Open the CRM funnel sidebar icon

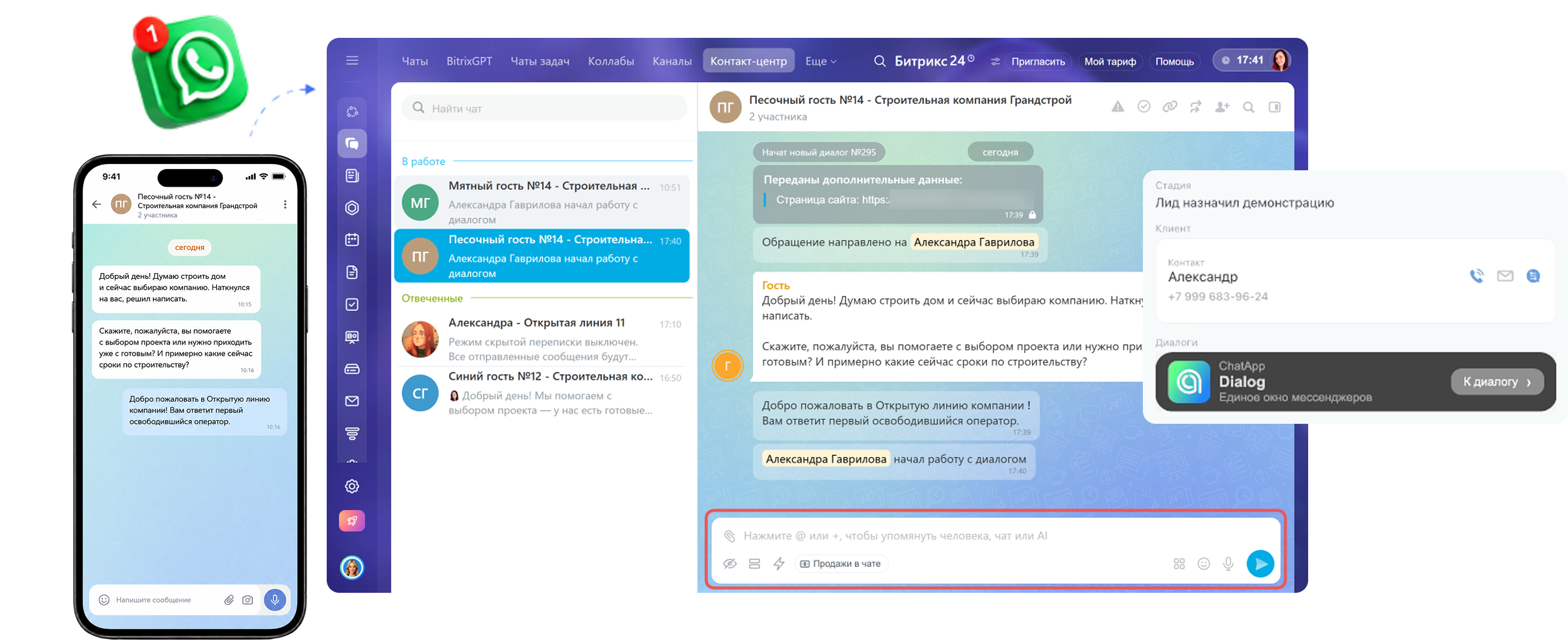pos(352,433)
